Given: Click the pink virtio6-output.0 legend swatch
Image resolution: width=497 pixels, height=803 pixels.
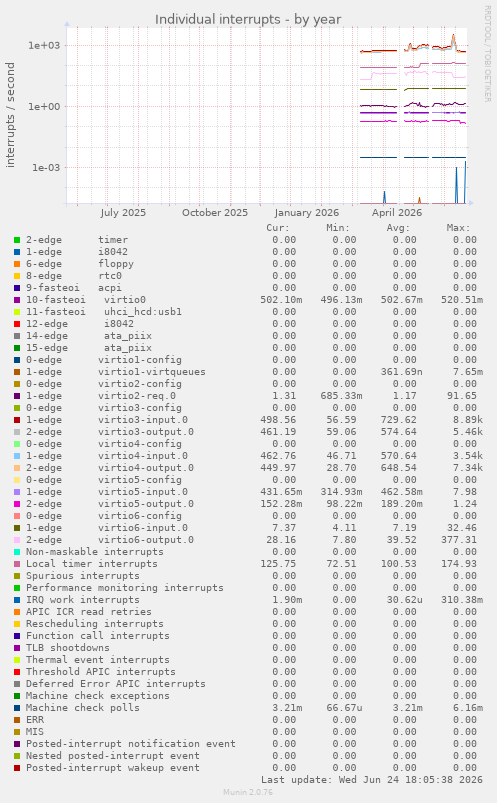Looking at the screenshot, I should (x=17, y=540).
